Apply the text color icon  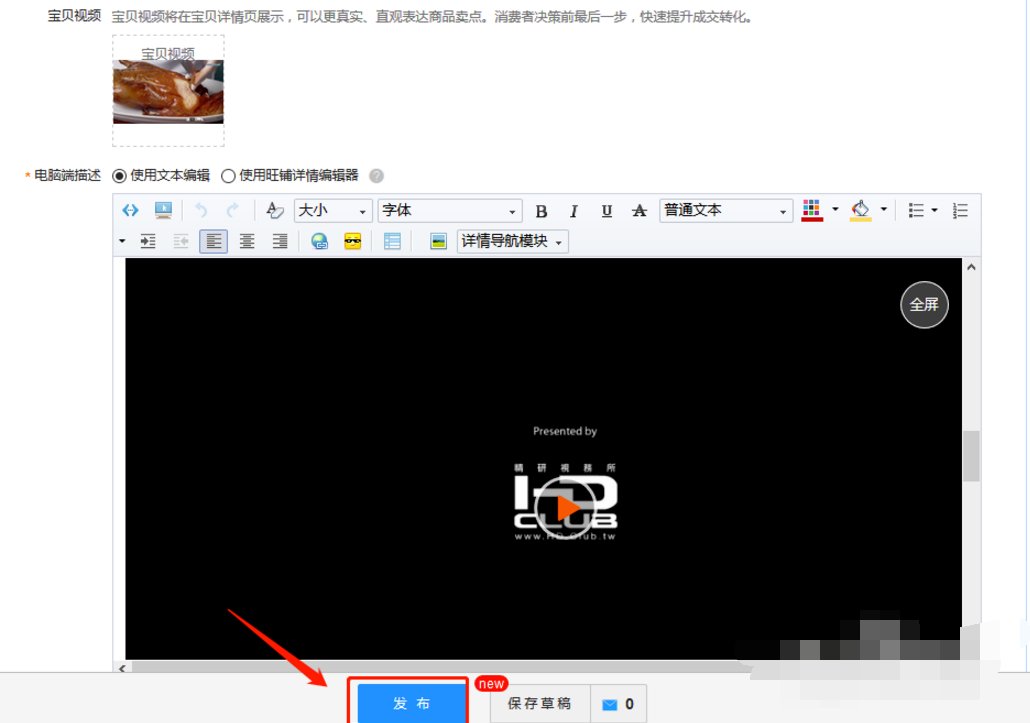point(812,210)
